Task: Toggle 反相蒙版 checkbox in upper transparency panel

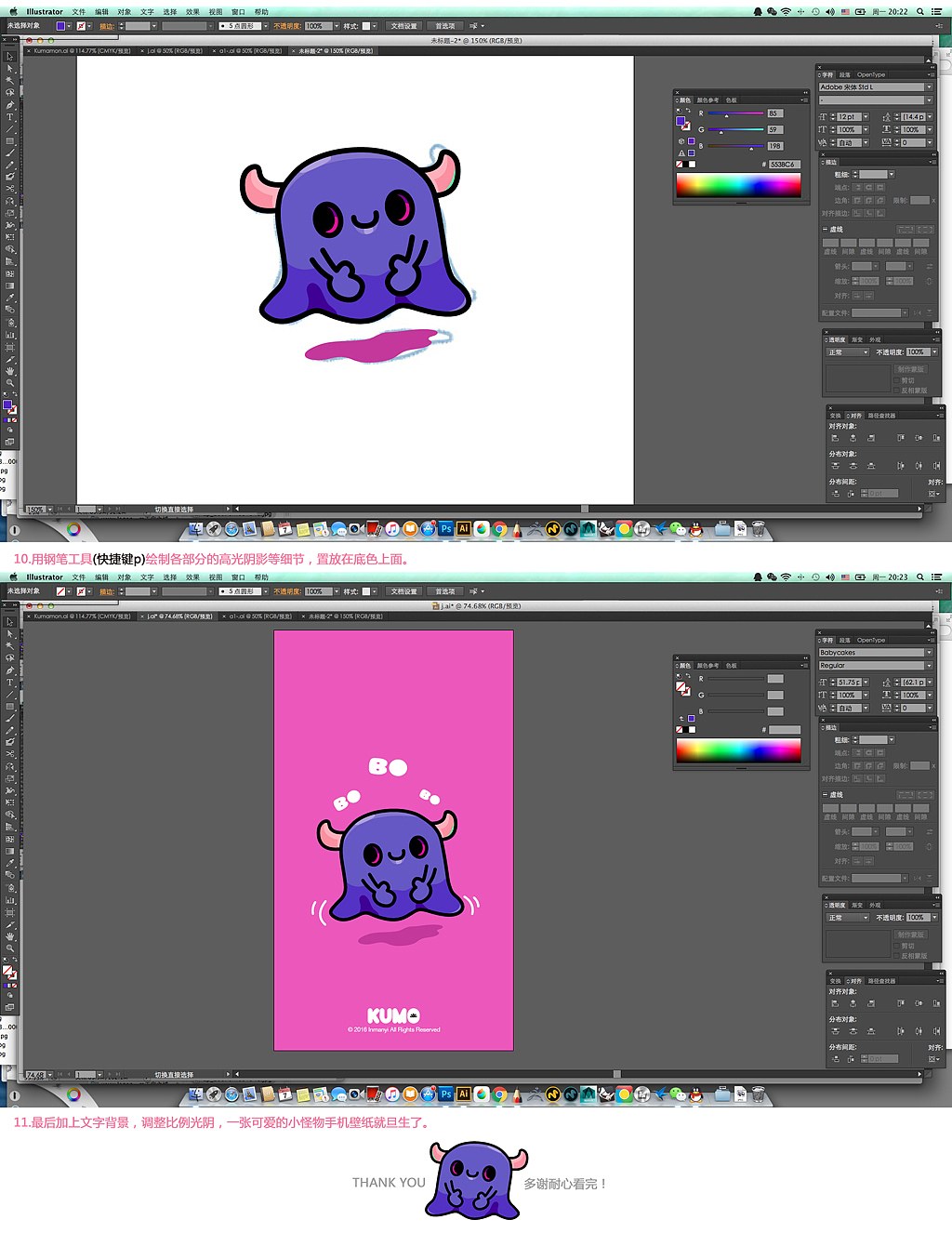Action: [x=897, y=391]
